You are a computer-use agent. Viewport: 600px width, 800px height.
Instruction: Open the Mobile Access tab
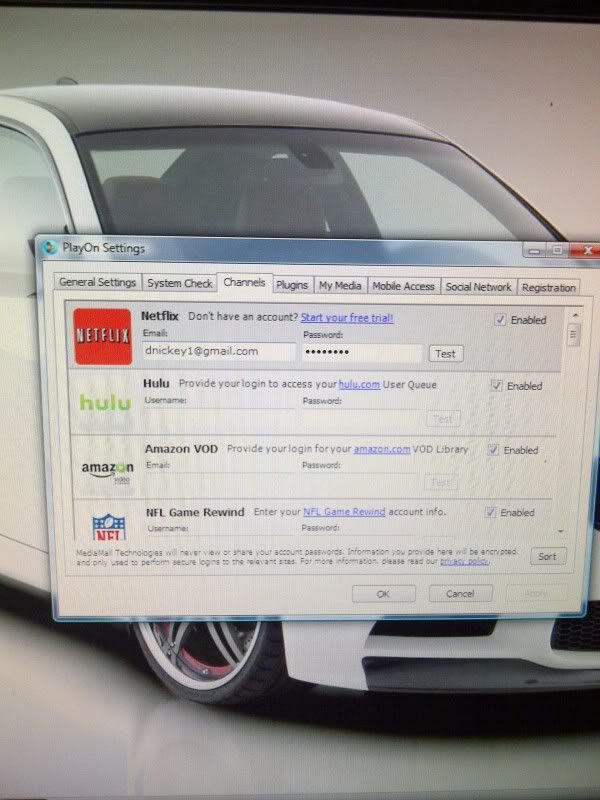click(x=404, y=286)
